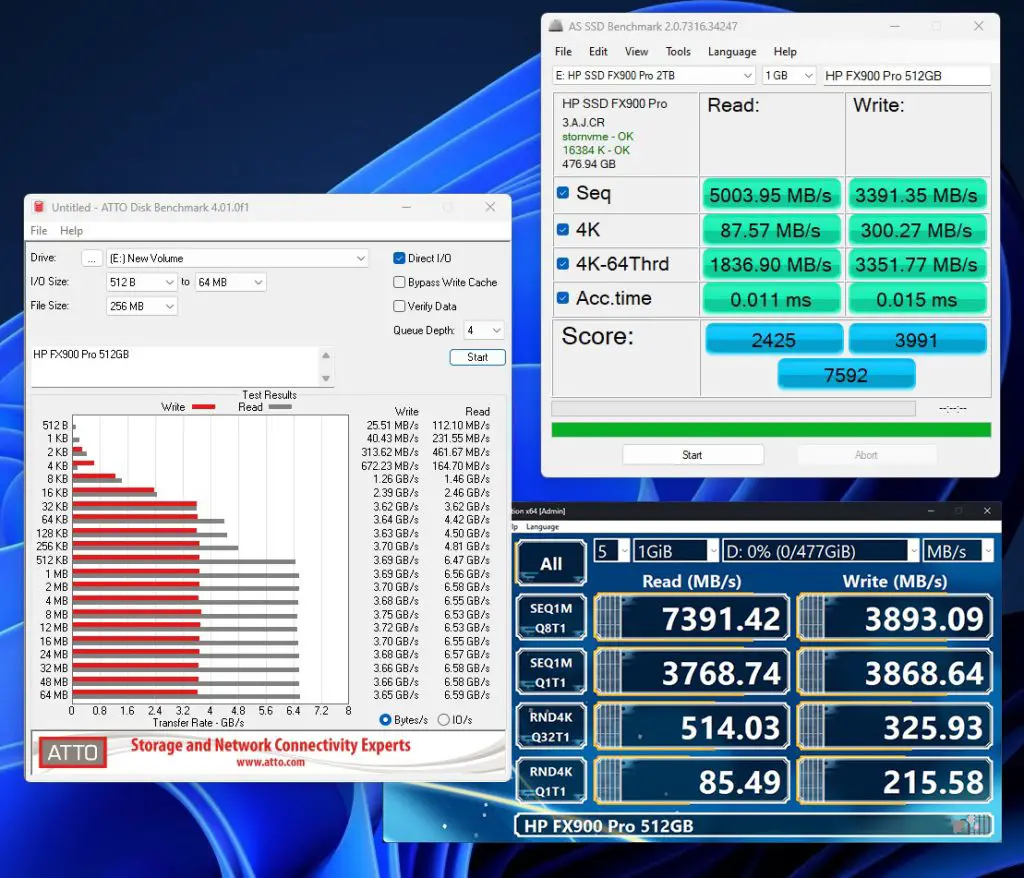The height and width of the screenshot is (878, 1024).
Task: Click ATTO 64 MB read value 6.59 GB/s
Action: [x=467, y=695]
